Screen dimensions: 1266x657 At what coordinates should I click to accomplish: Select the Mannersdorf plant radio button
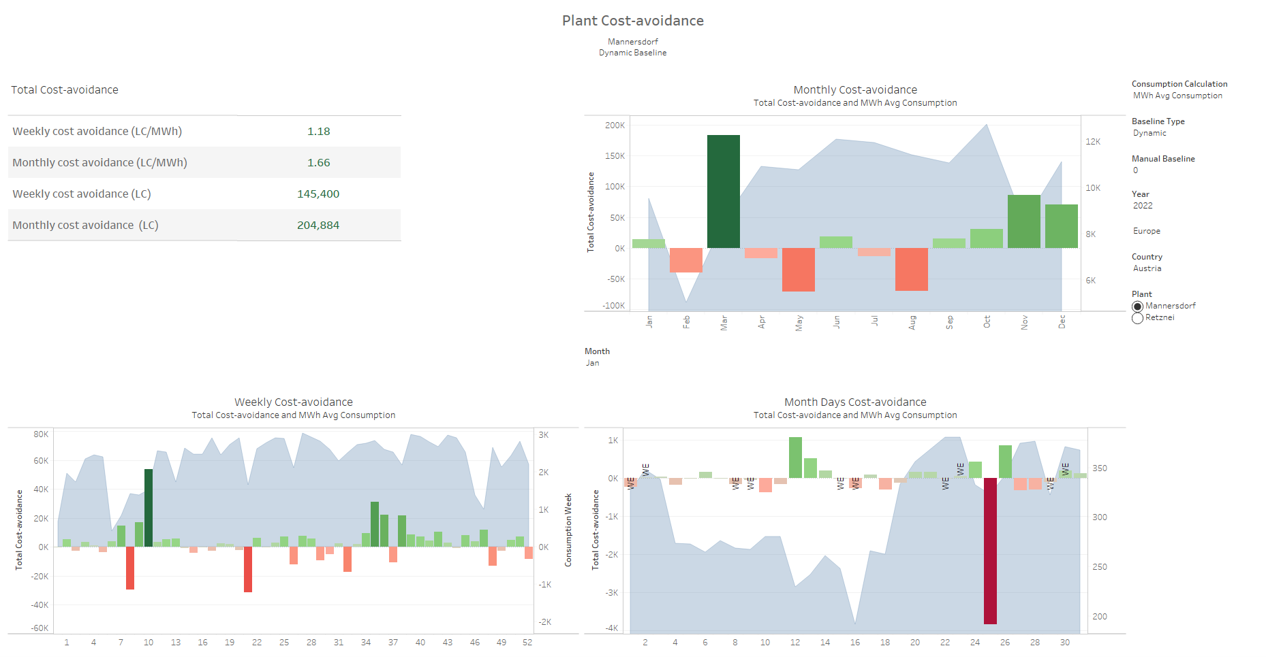coord(1137,306)
